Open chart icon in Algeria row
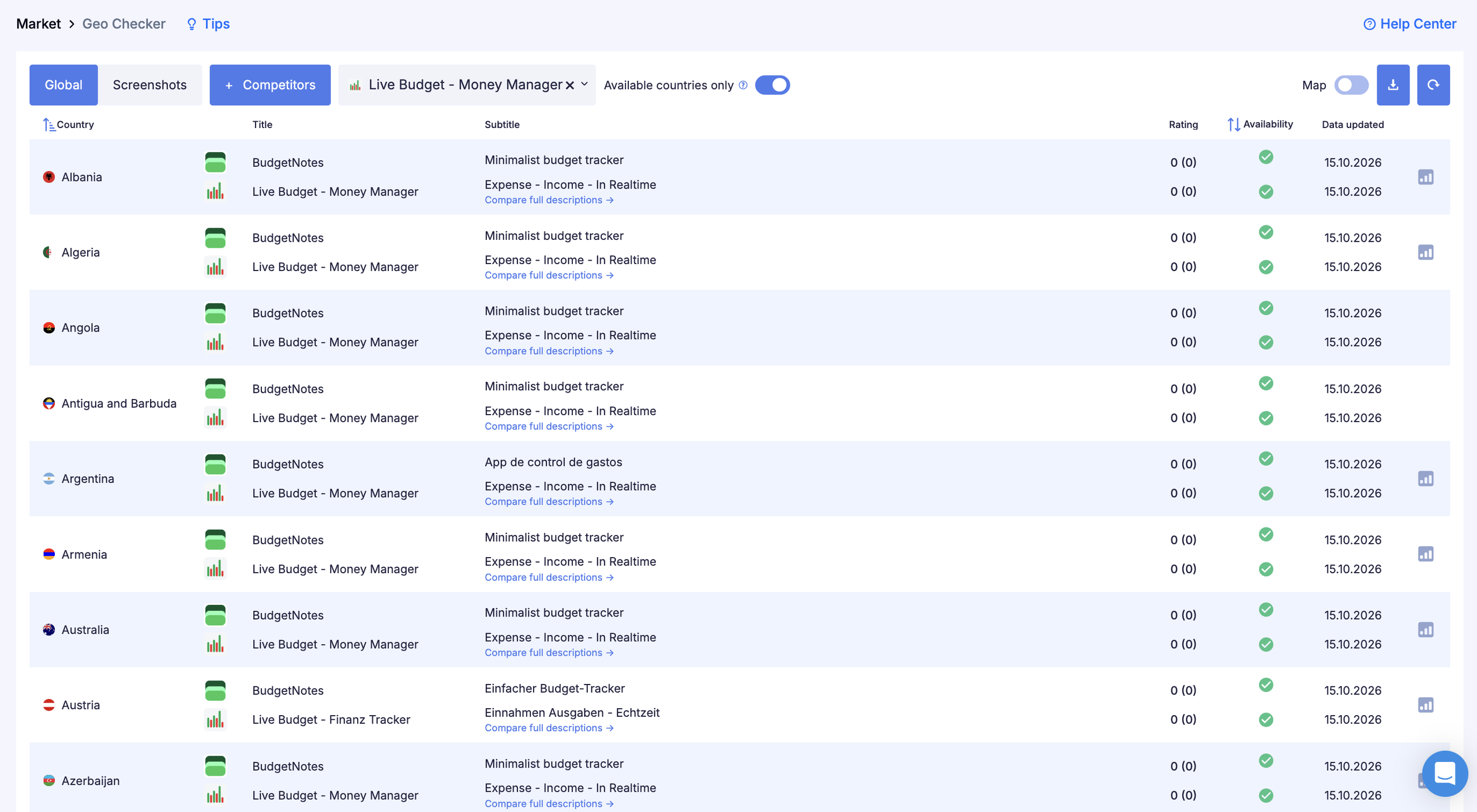Image resolution: width=1477 pixels, height=812 pixels. point(1426,253)
